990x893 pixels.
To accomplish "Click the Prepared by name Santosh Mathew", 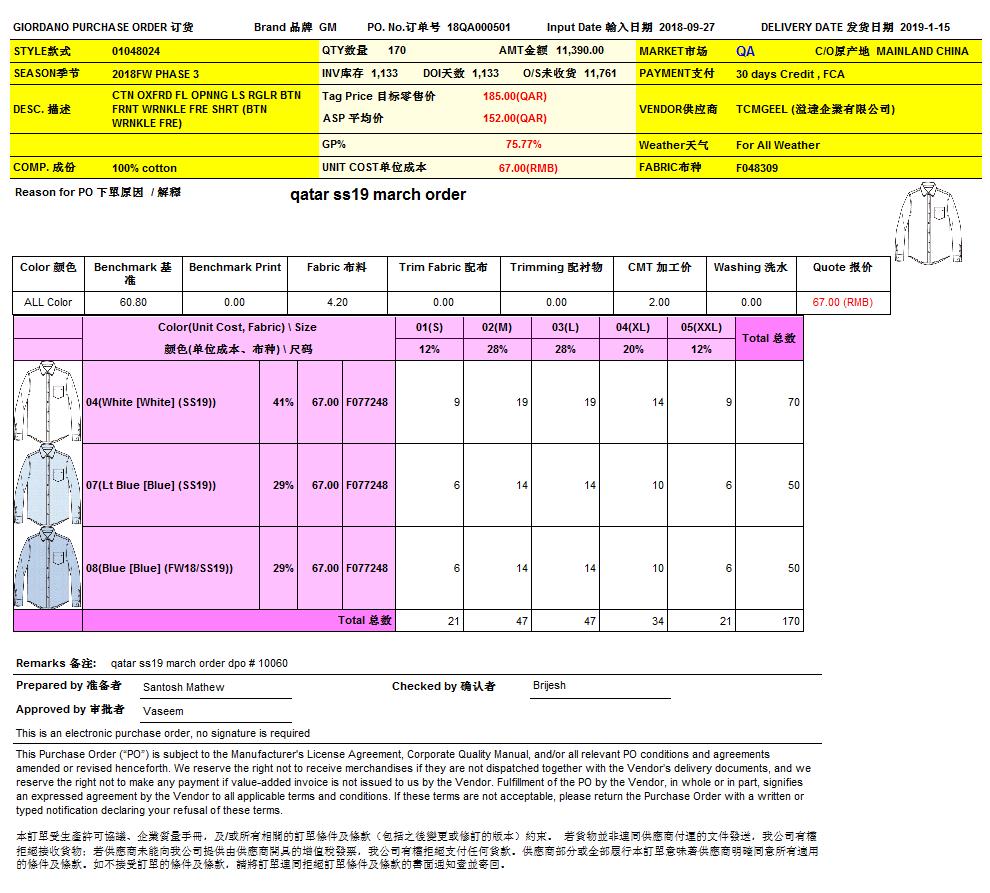I will [x=183, y=687].
